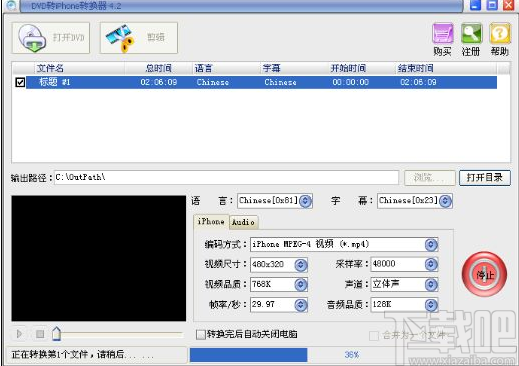The height and width of the screenshot is (366, 519).
Task: Click the start time column header
Action: (362, 68)
